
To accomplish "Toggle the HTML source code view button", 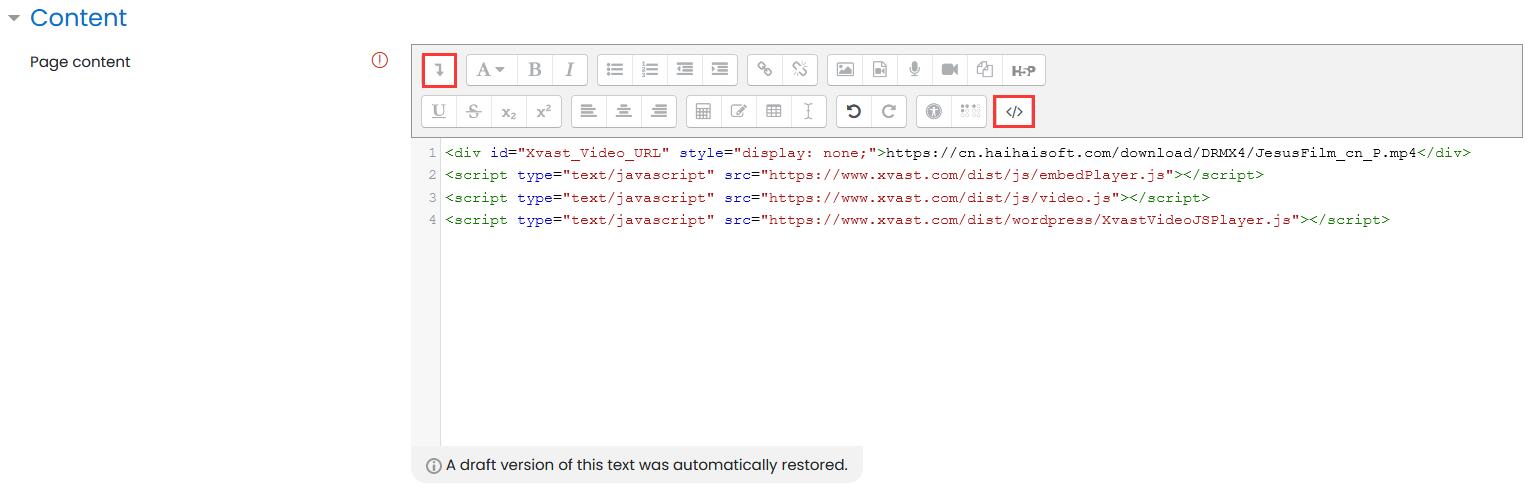I will coord(1013,112).
